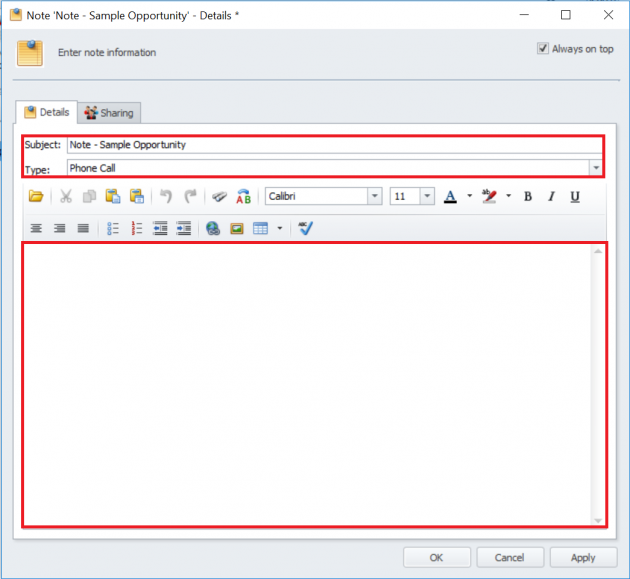The height and width of the screenshot is (579, 630).
Task: Apply Italic formatting
Action: point(551,197)
